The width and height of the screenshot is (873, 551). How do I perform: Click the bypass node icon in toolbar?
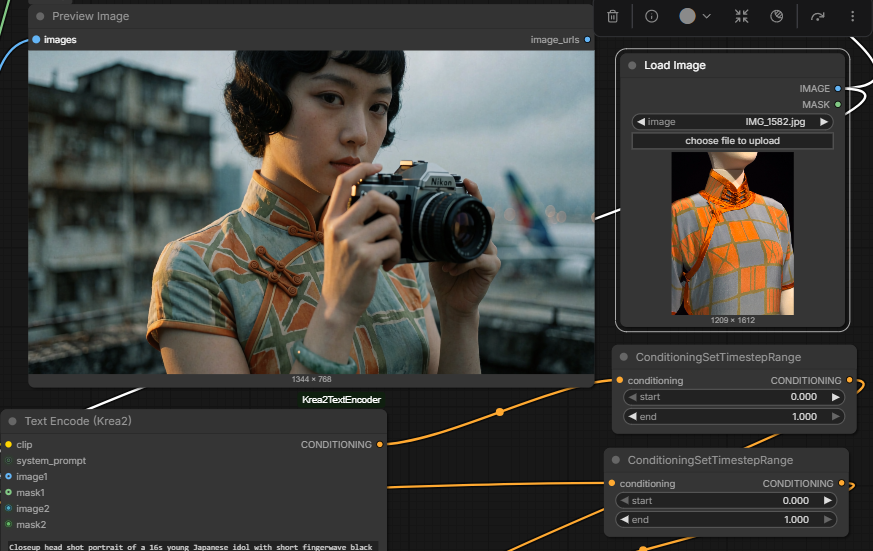click(x=777, y=17)
